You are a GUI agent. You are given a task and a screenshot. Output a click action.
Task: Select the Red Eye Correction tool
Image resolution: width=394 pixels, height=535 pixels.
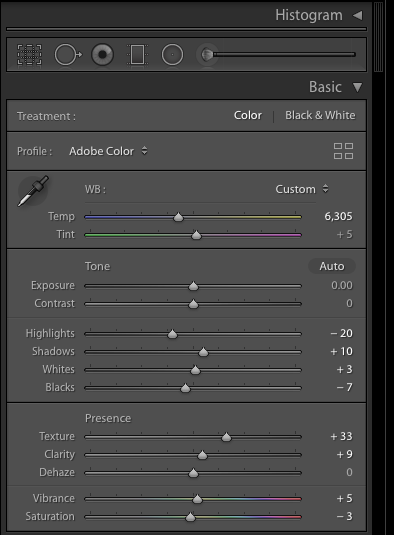102,55
